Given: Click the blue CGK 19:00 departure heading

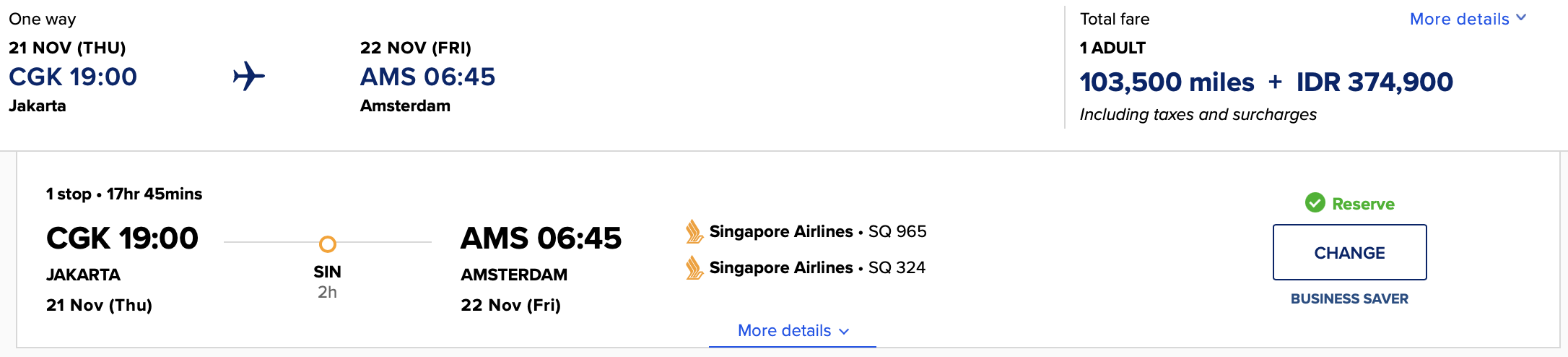Looking at the screenshot, I should point(73,77).
